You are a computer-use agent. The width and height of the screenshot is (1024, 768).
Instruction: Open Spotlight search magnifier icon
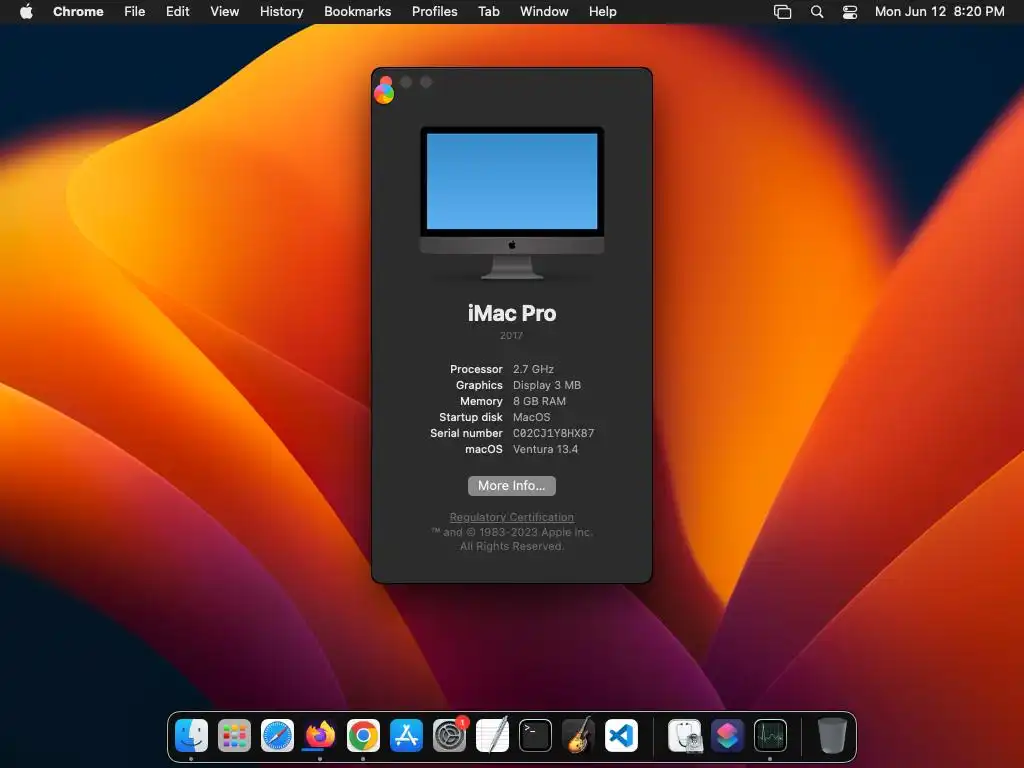pos(816,12)
